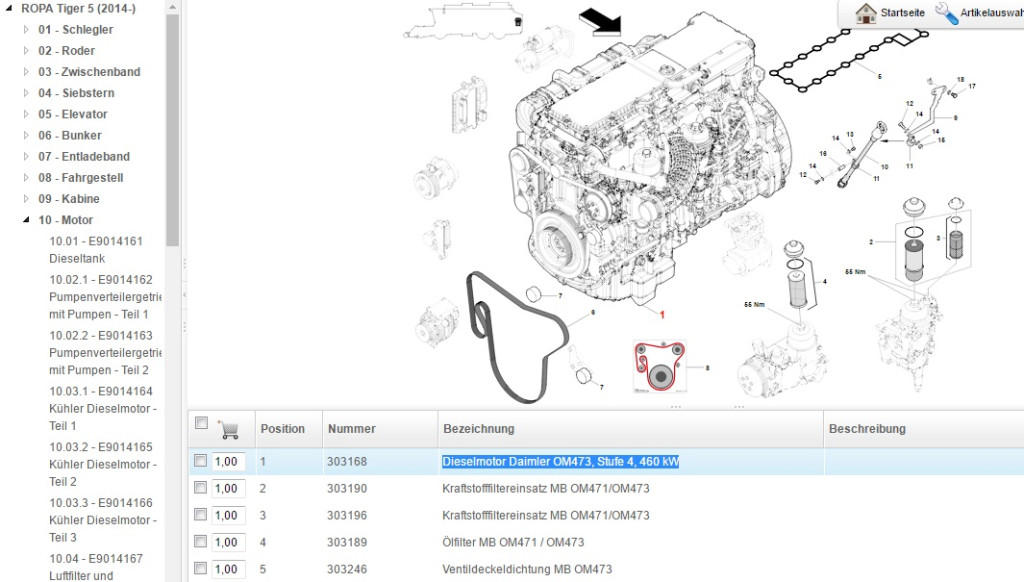Image resolution: width=1024 pixels, height=582 pixels.
Task: Expand the 08 - Fahrgestell node
Action: (26, 178)
